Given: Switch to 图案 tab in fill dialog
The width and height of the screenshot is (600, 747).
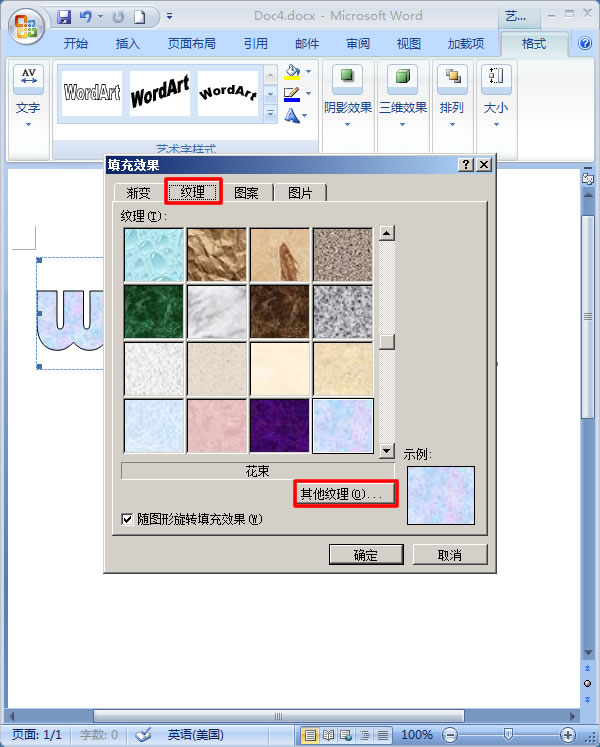Looking at the screenshot, I should (x=246, y=192).
